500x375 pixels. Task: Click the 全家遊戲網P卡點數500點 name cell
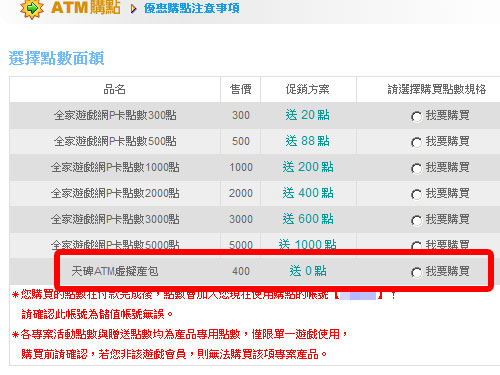point(115,141)
